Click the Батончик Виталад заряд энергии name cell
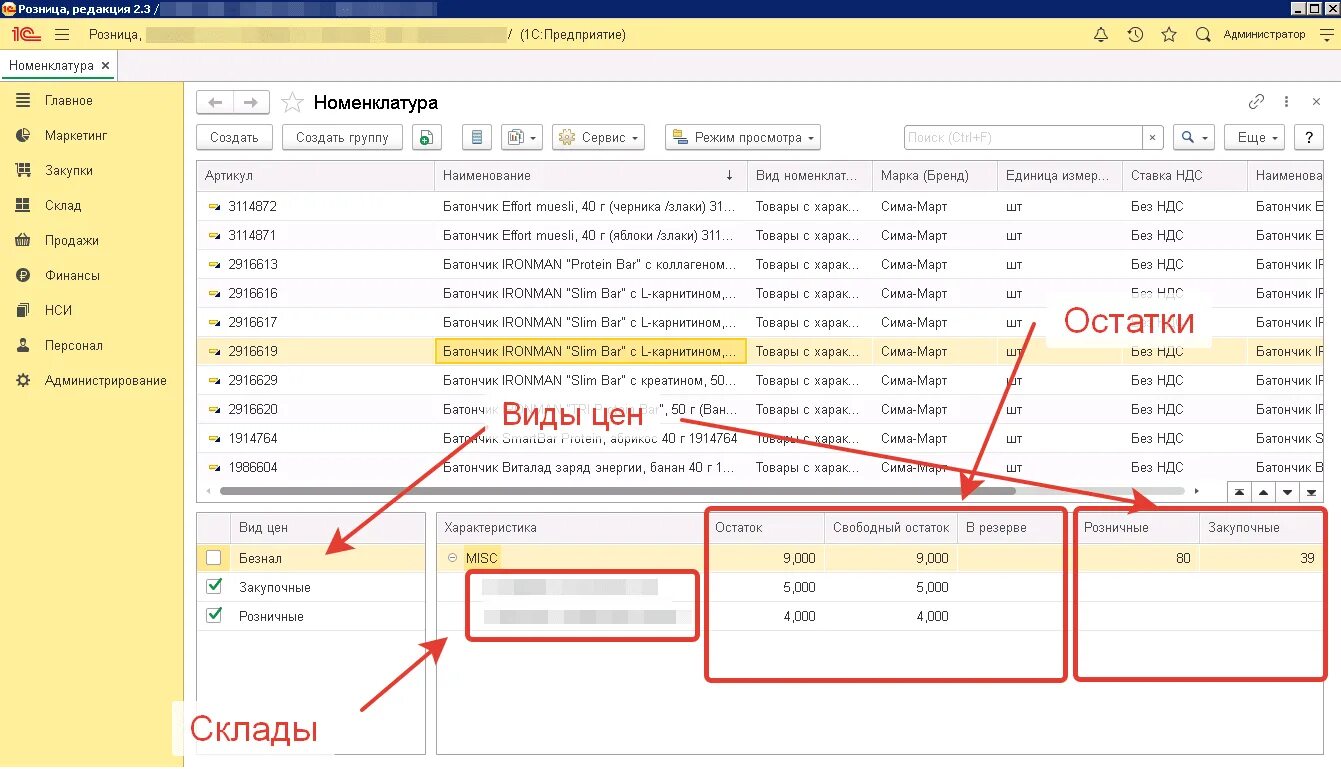The image size is (1341, 769). tap(591, 467)
